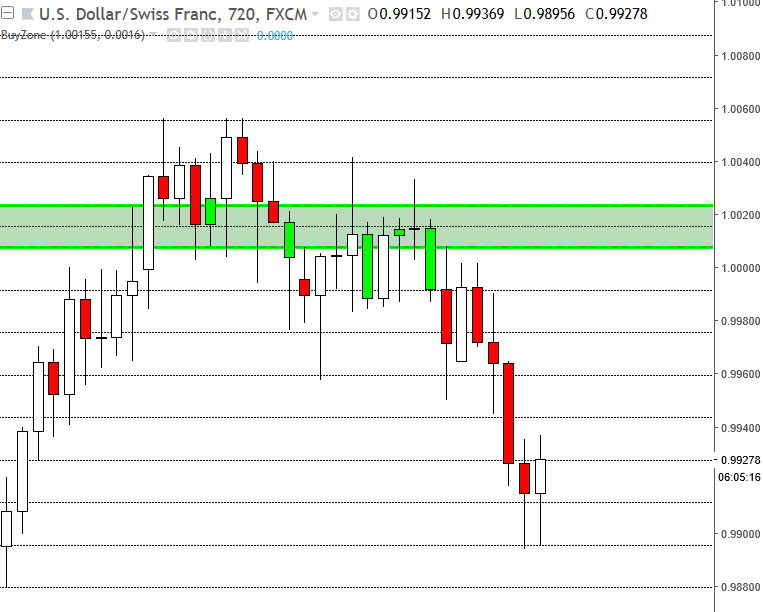Click the Open value O0.99152
This screenshot has width=763, height=612.
(400, 14)
